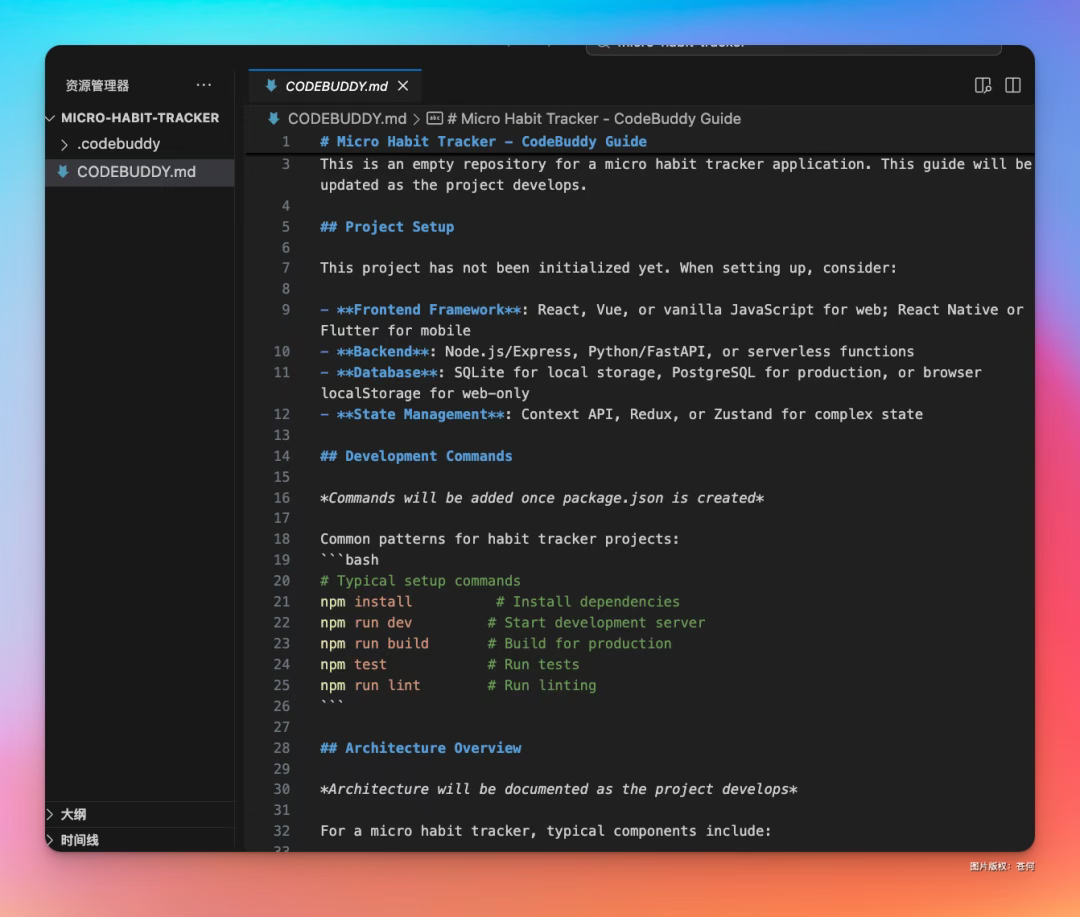Screen dimensions: 1080x917
Task: Open the markdown preview to the side
Action: pos(983,86)
